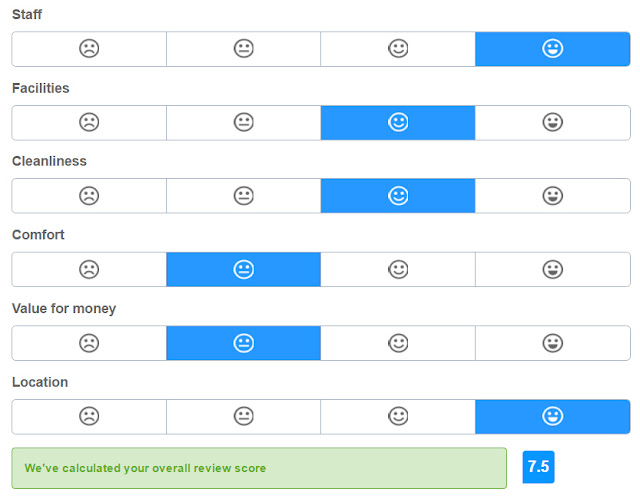The width and height of the screenshot is (640, 502).
Task: Toggle selected grinning face for Location
Action: click(553, 416)
